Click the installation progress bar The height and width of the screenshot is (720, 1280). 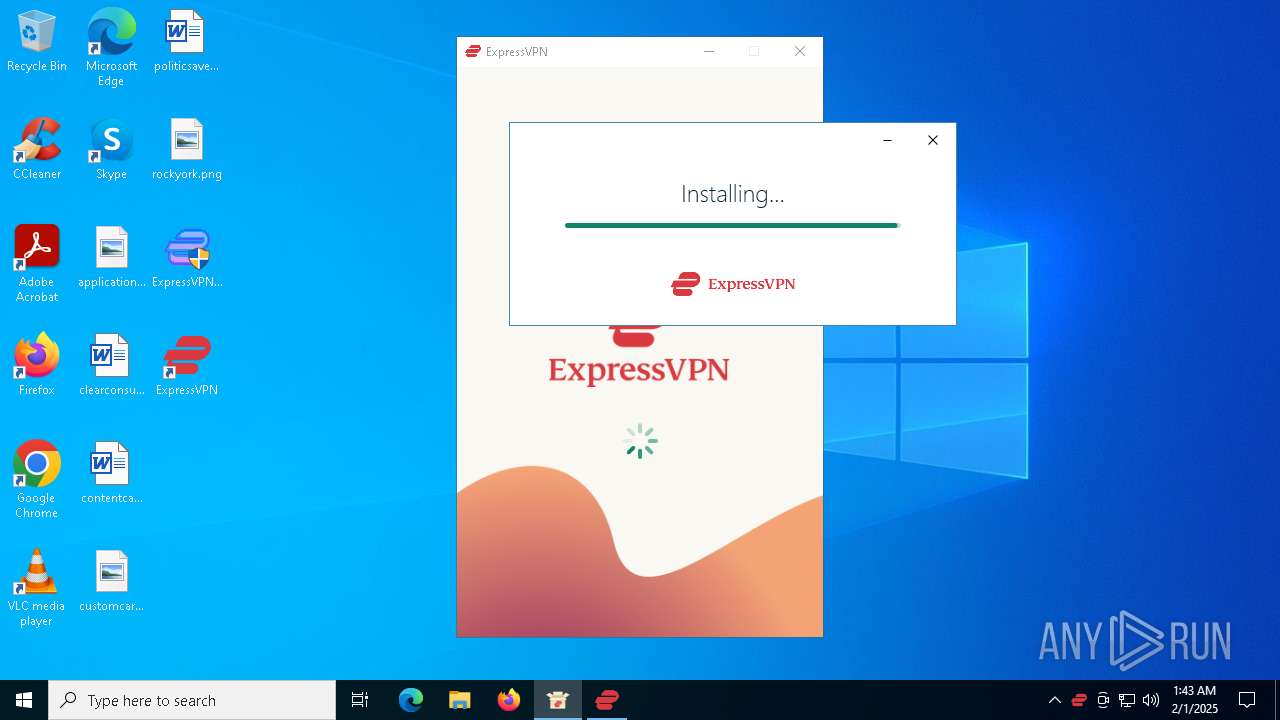pos(732,226)
